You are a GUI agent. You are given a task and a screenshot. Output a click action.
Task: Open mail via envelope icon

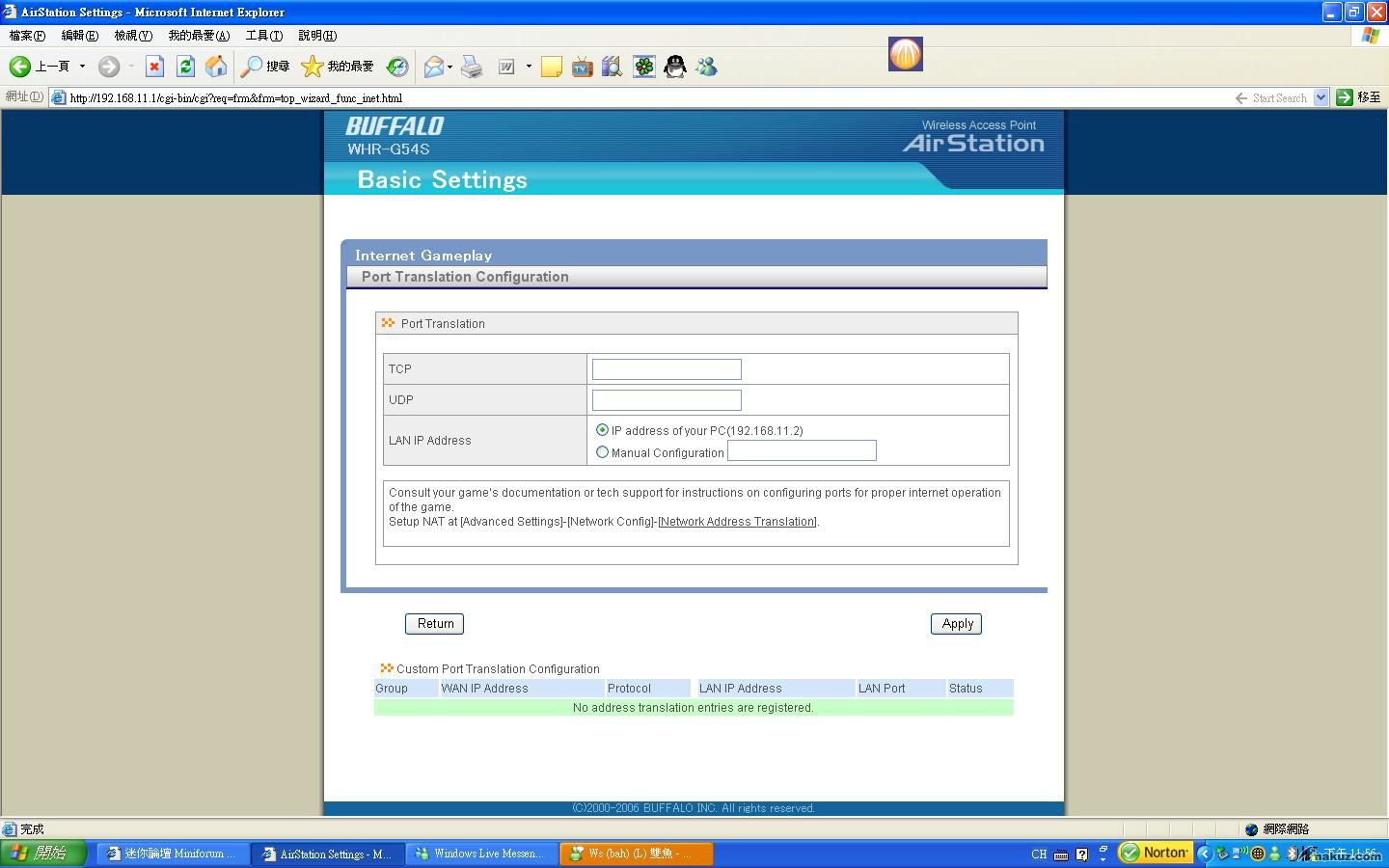click(x=434, y=66)
